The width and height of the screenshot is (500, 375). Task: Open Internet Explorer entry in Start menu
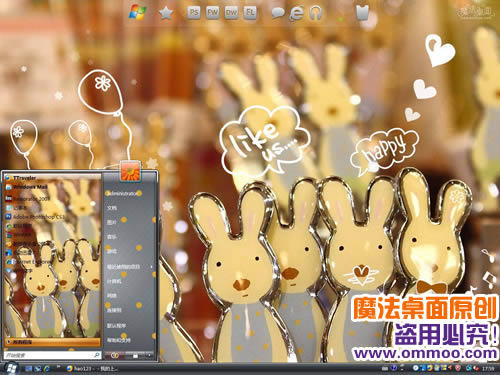click(30, 262)
